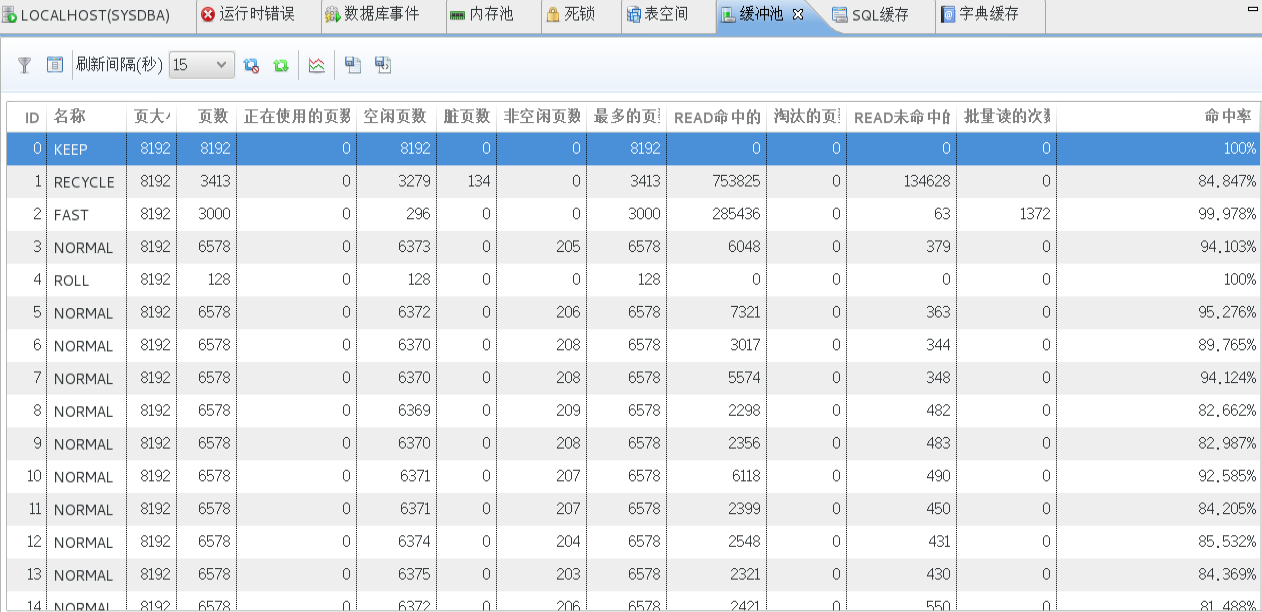Screen dimensions: 1262x612
Task: Click the database icon on the 数据库事件 tab
Action: pyautogui.click(x=331, y=15)
